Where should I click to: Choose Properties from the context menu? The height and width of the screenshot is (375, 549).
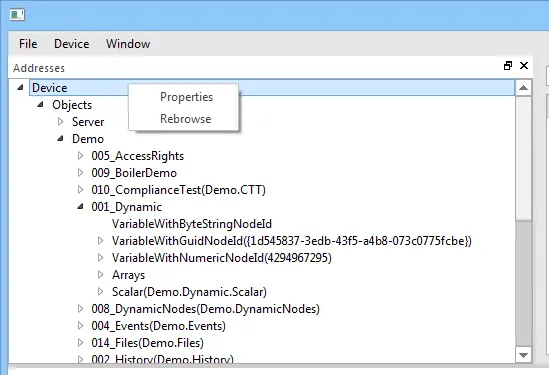coord(186,97)
